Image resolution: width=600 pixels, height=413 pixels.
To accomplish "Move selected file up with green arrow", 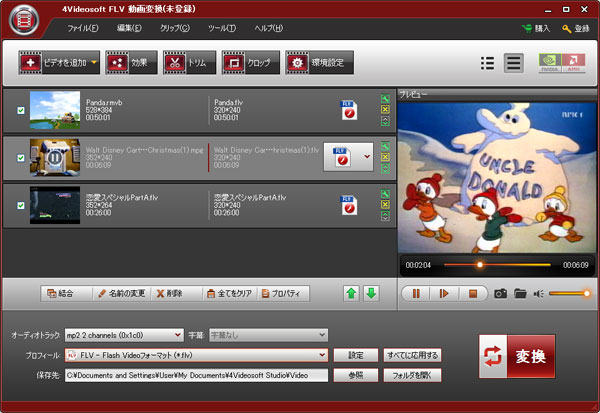I will (351, 294).
